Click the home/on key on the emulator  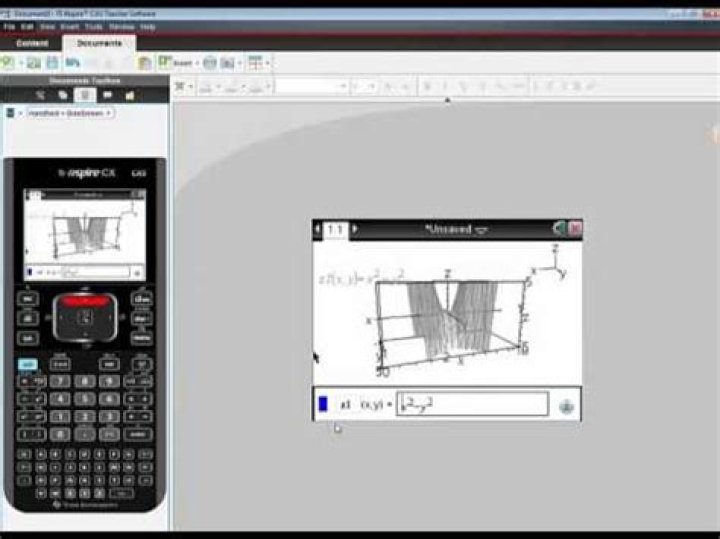tap(142, 299)
